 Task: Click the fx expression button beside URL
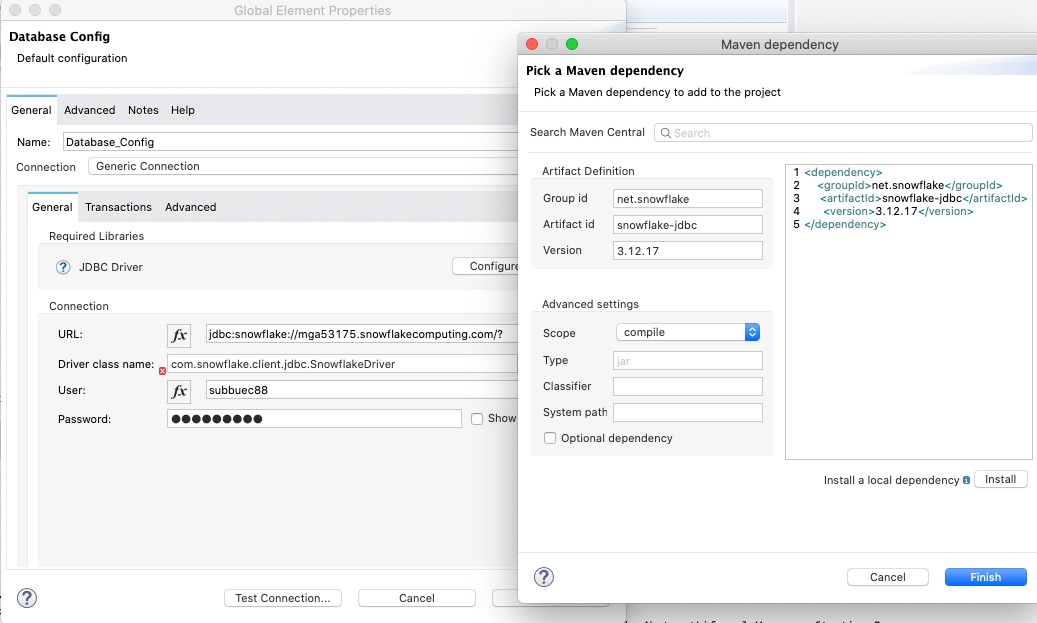pos(179,335)
